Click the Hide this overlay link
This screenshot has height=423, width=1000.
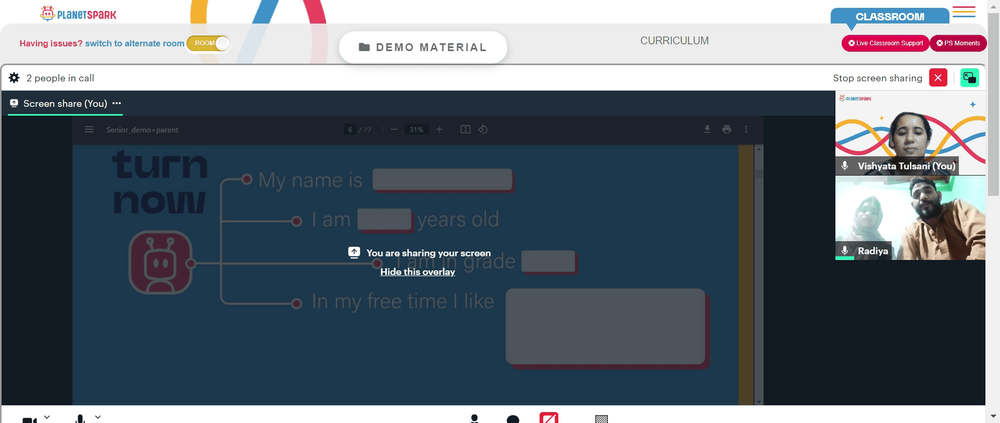[x=418, y=272]
